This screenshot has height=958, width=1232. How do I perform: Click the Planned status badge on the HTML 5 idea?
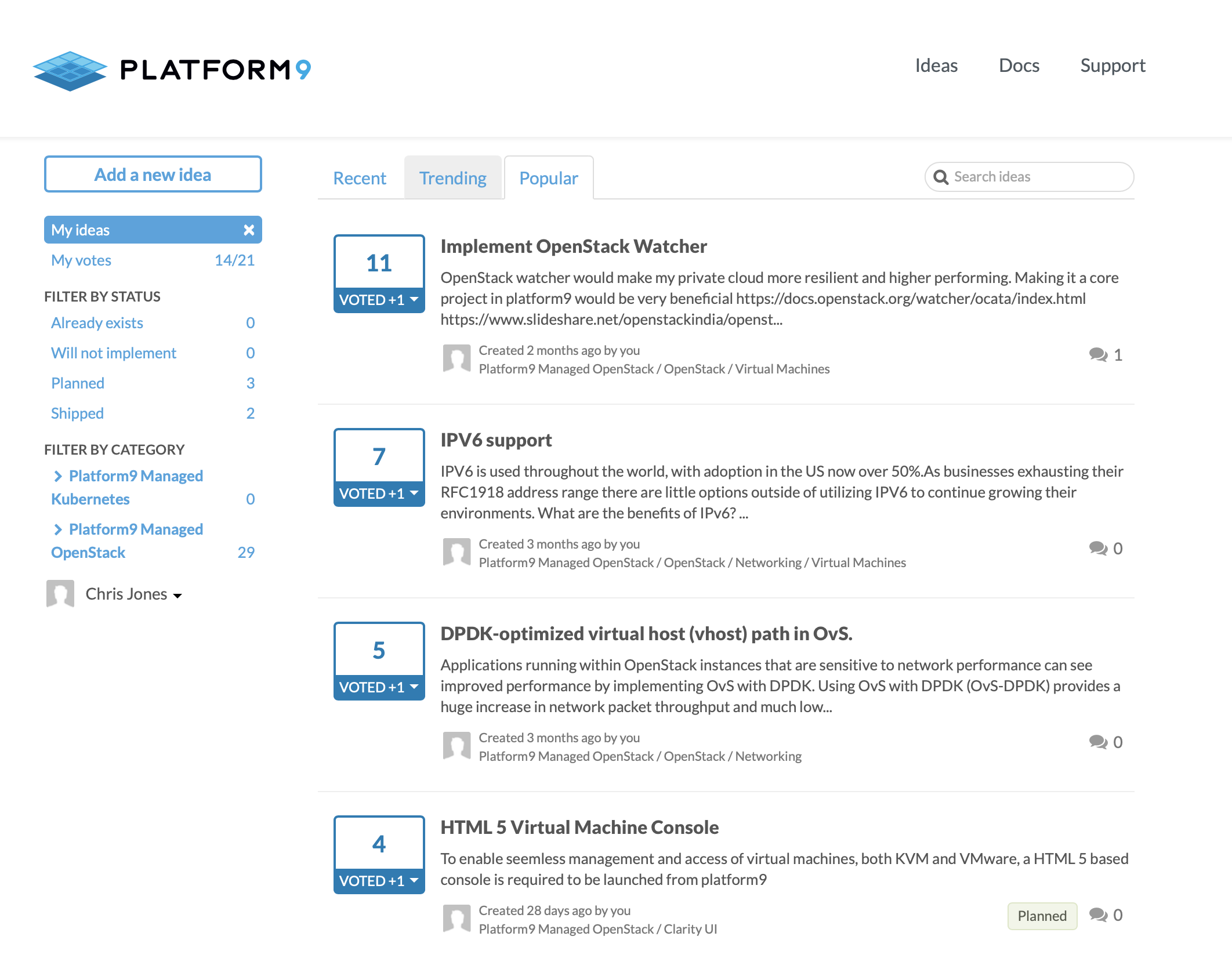tap(1042, 916)
